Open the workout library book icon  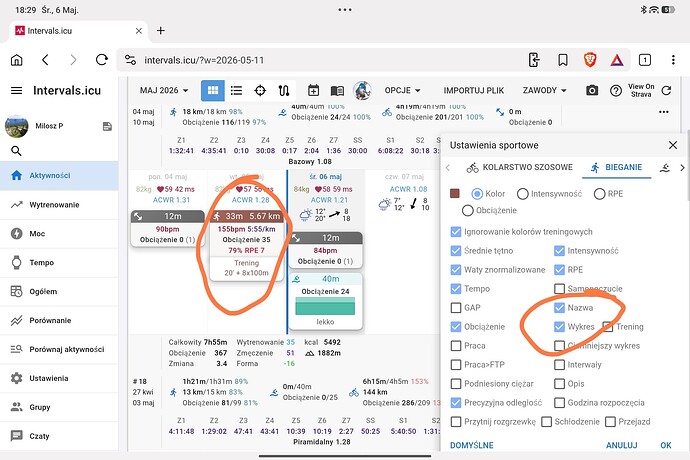(337, 91)
